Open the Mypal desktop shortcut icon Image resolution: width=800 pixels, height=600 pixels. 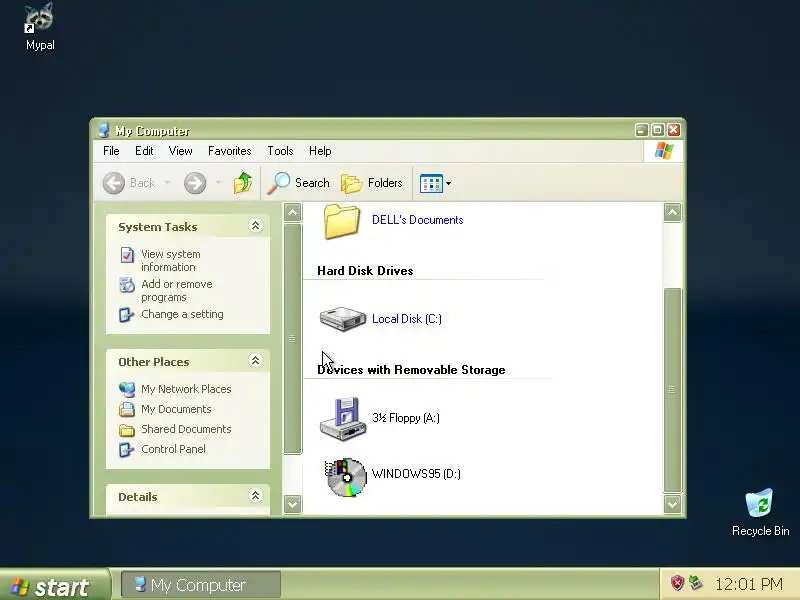click(x=39, y=18)
